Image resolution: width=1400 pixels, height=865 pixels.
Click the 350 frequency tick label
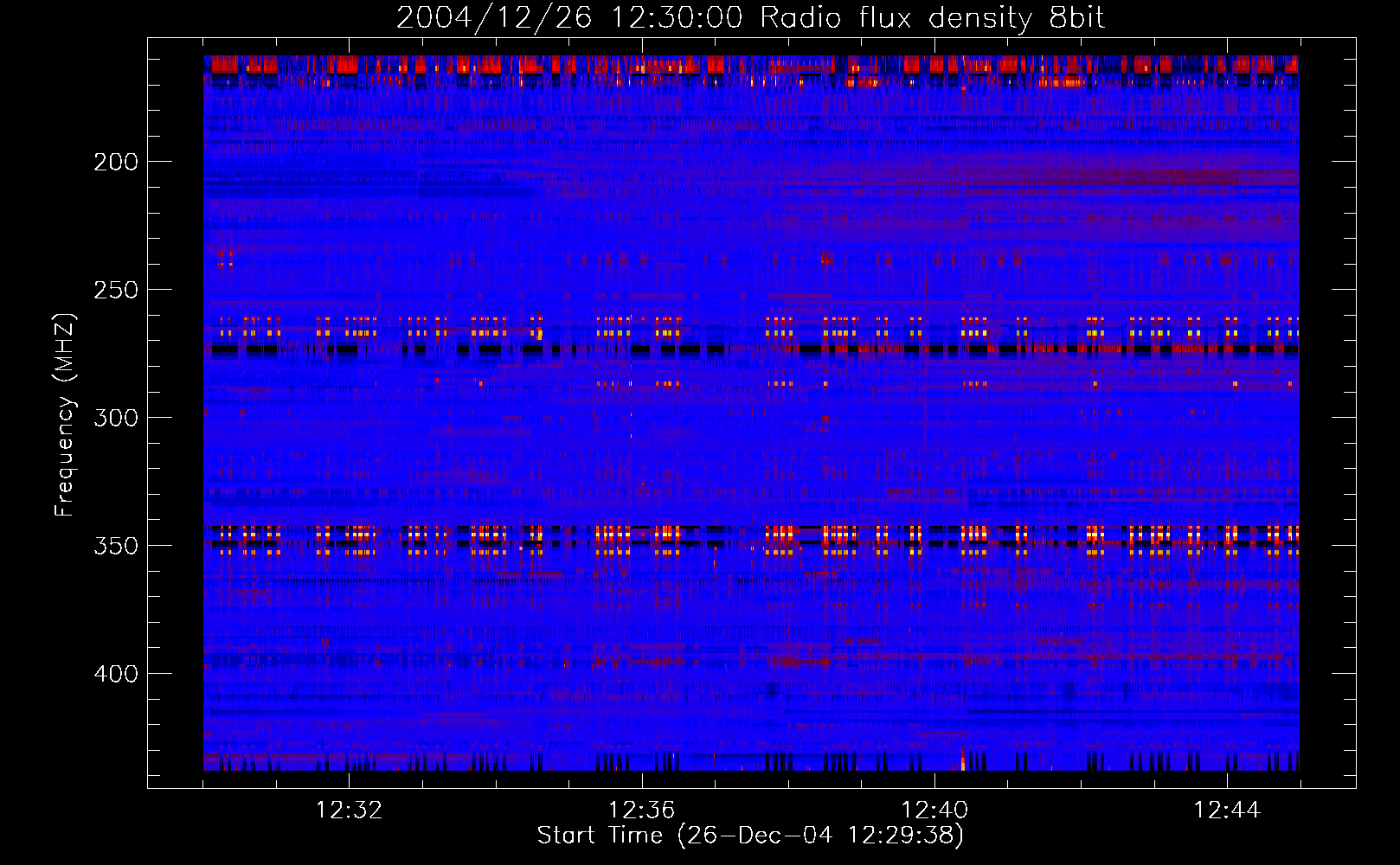coord(116,546)
